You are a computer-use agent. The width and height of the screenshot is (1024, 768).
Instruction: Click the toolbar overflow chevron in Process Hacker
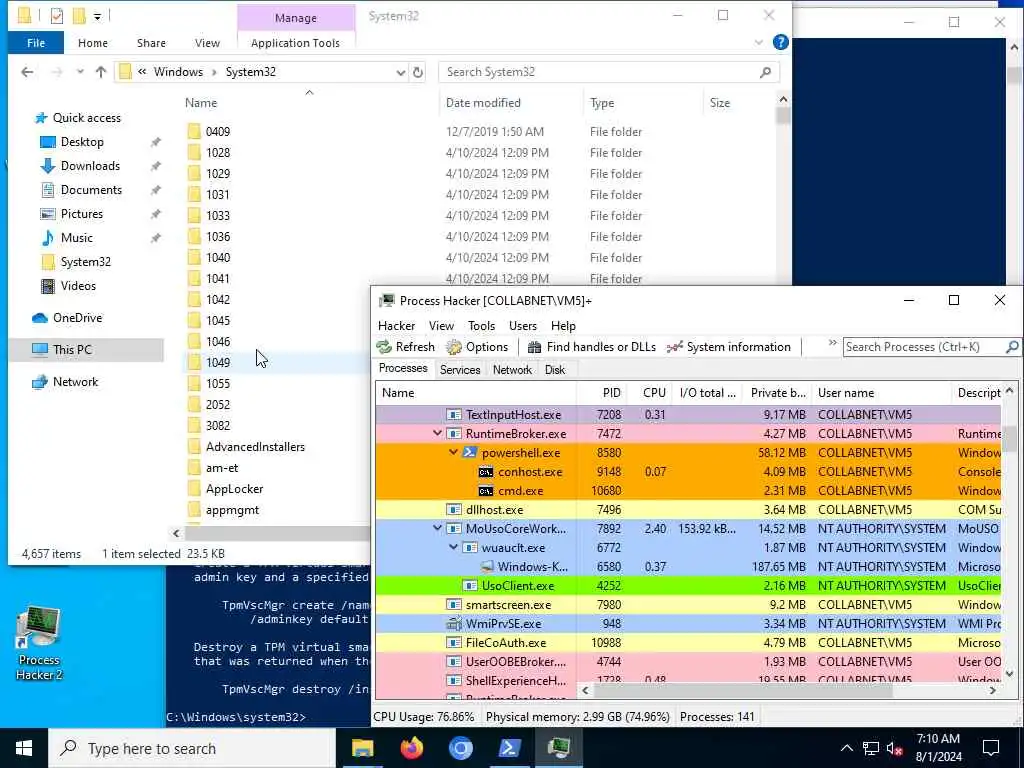[833, 343]
